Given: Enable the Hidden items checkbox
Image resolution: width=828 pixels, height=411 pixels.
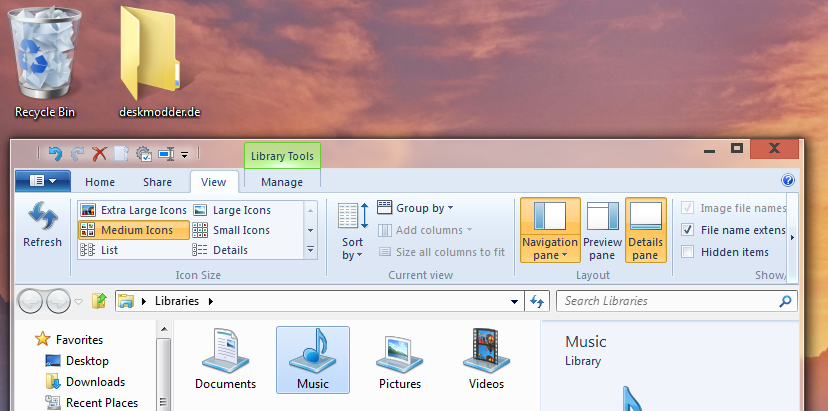Looking at the screenshot, I should (688, 252).
